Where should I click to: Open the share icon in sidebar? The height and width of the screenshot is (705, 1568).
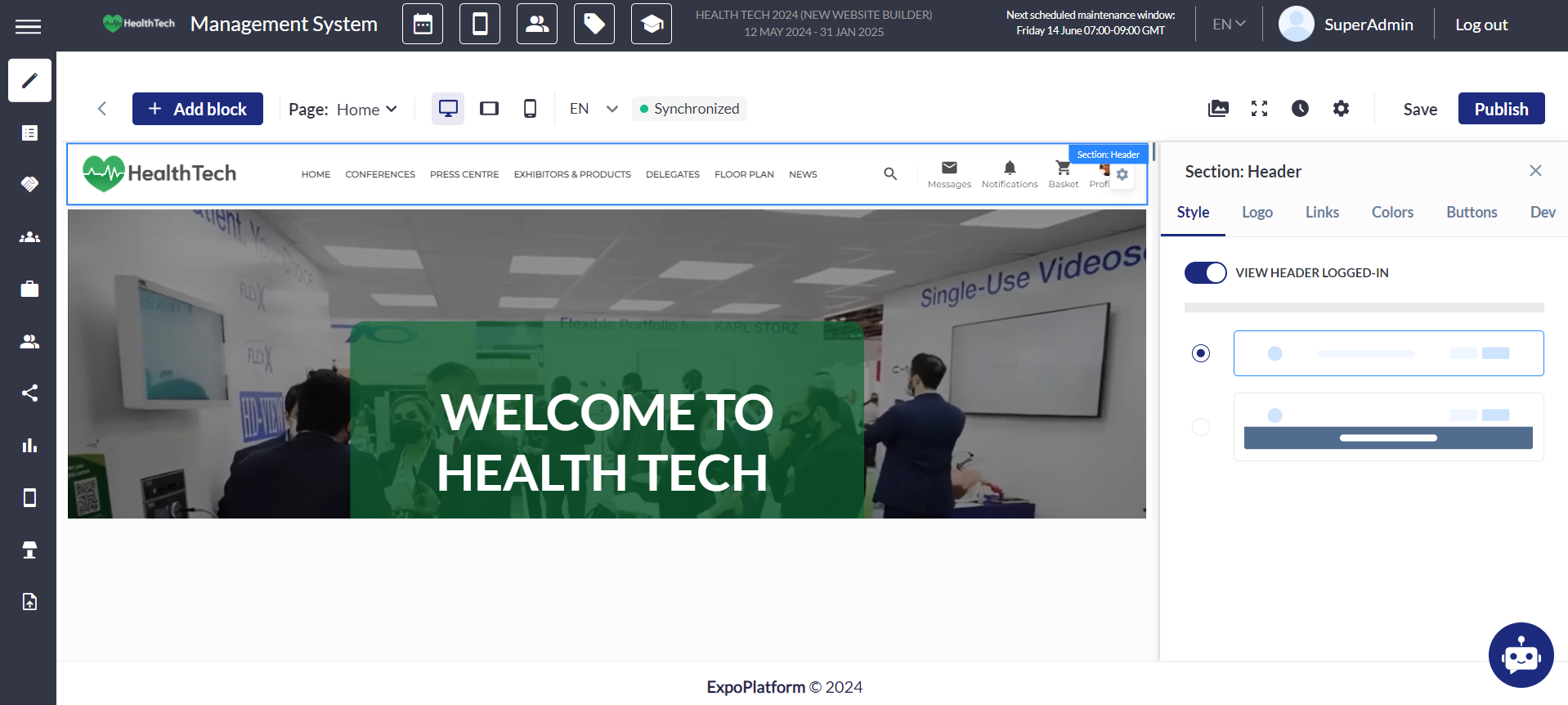coord(29,393)
